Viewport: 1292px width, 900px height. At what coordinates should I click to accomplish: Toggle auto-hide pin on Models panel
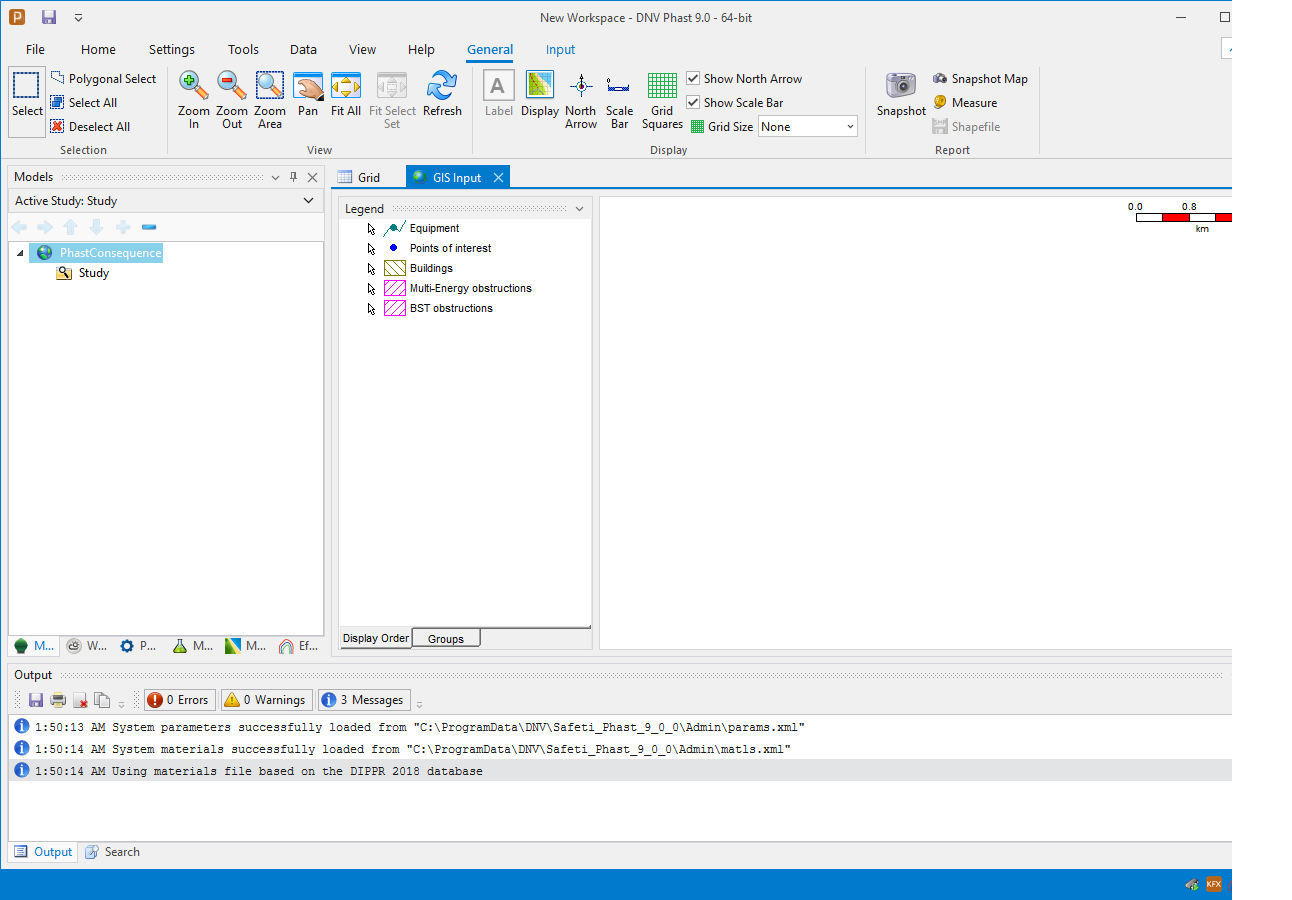pos(294,177)
